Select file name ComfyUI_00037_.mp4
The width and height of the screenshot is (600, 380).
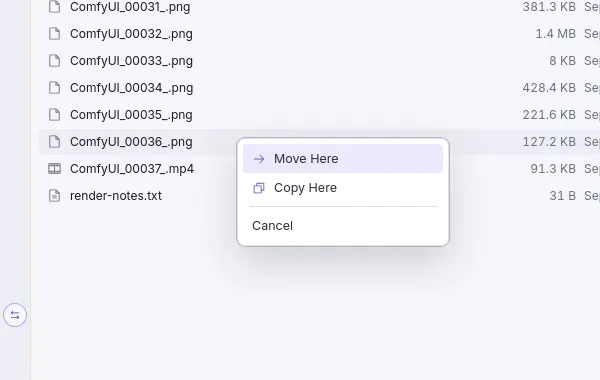pyautogui.click(x=132, y=169)
